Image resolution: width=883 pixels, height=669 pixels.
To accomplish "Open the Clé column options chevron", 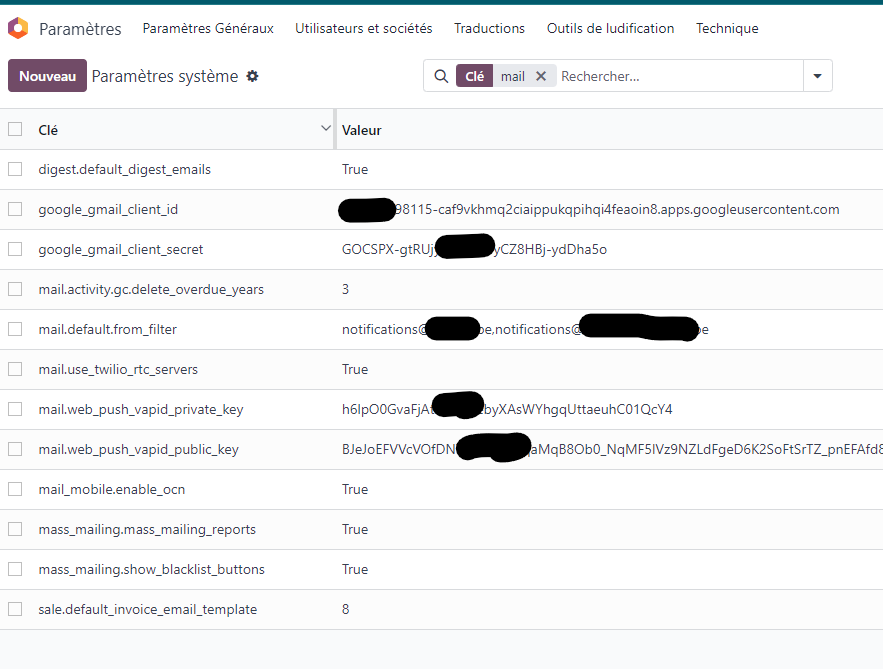I will tap(325, 129).
